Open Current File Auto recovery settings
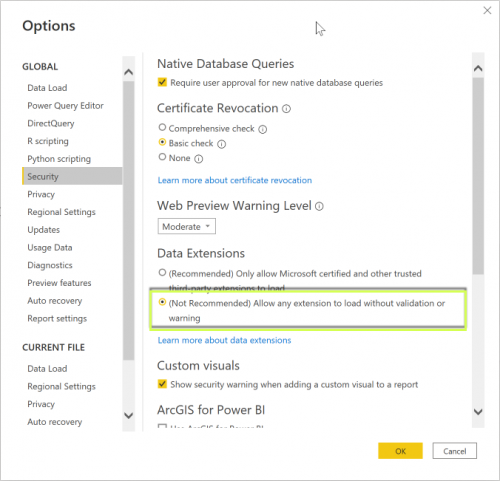The height and width of the screenshot is (481, 500). click(55, 422)
